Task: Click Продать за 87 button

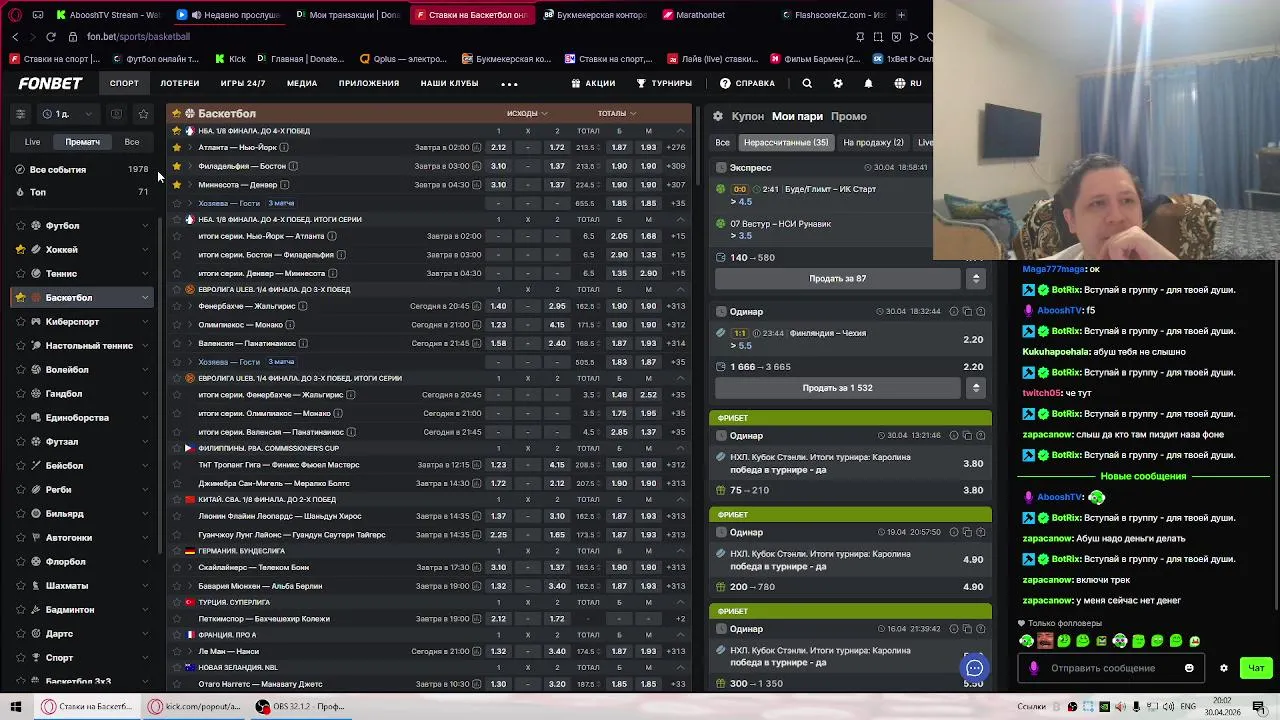Action: click(838, 279)
